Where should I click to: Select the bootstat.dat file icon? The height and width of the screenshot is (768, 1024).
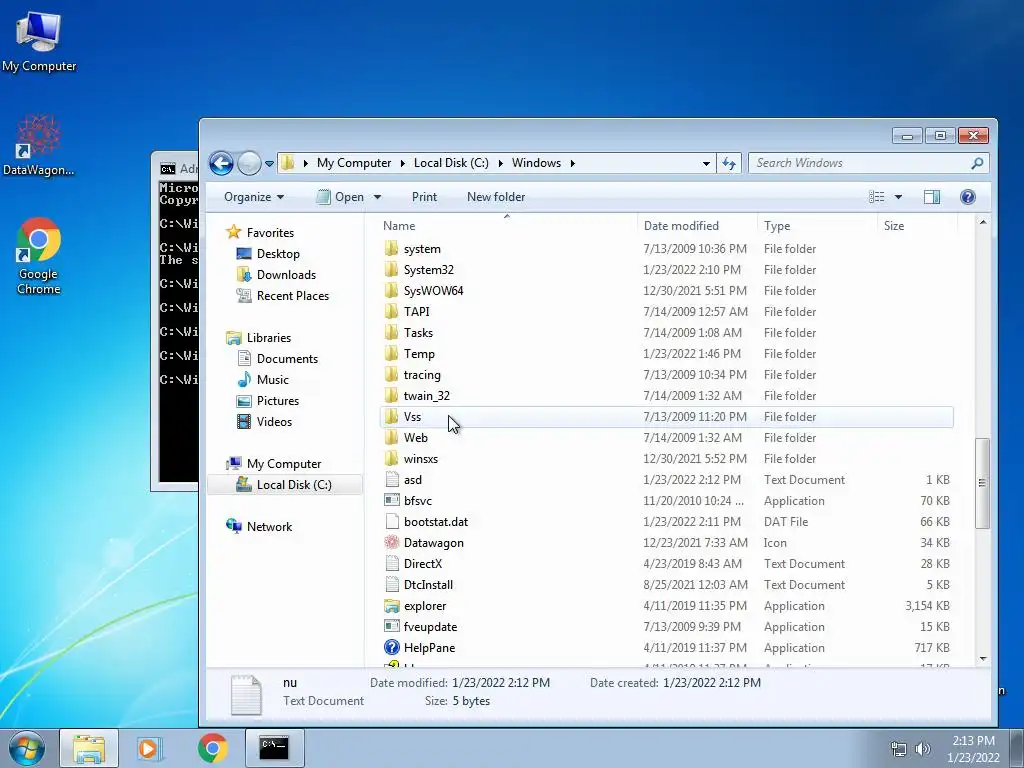(392, 522)
